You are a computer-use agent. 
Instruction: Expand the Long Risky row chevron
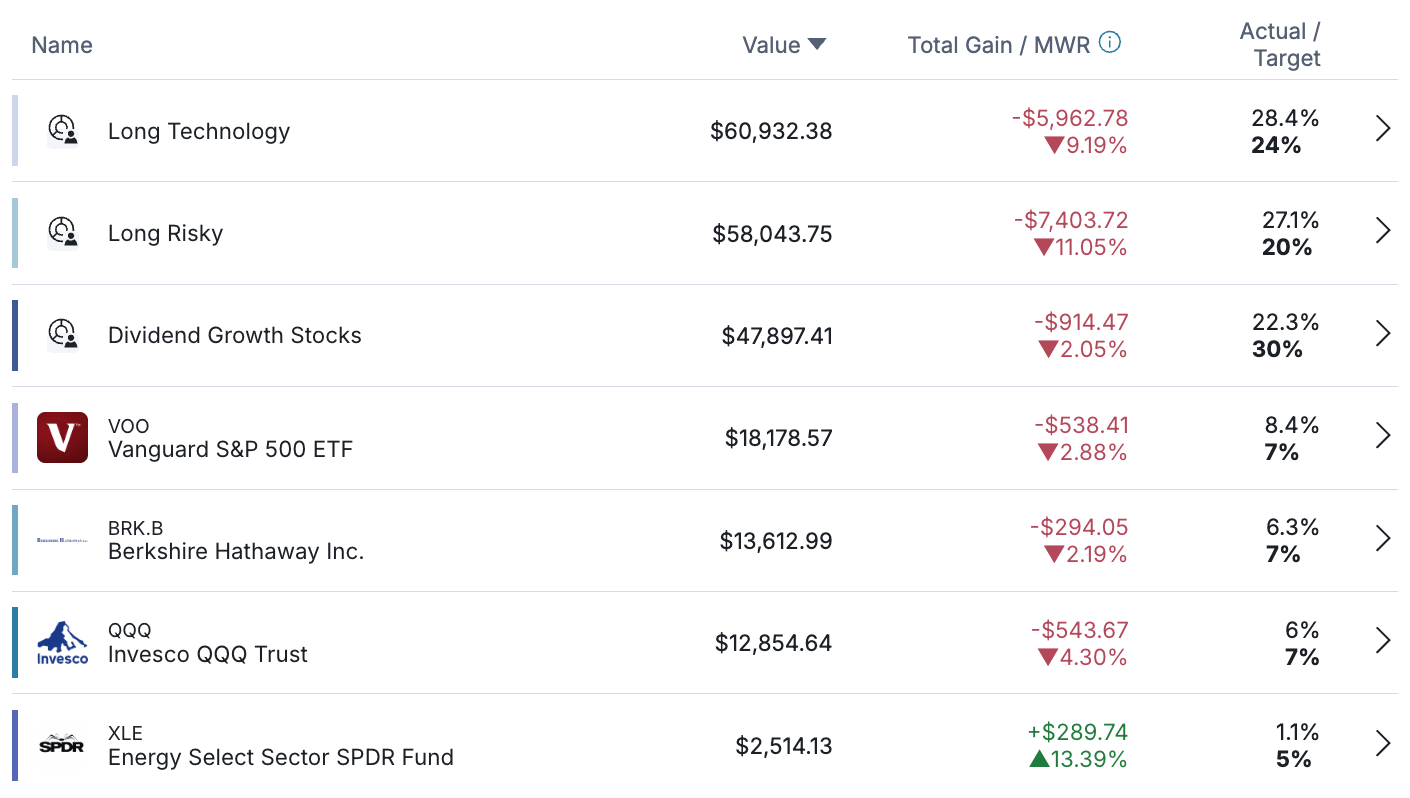(1383, 231)
